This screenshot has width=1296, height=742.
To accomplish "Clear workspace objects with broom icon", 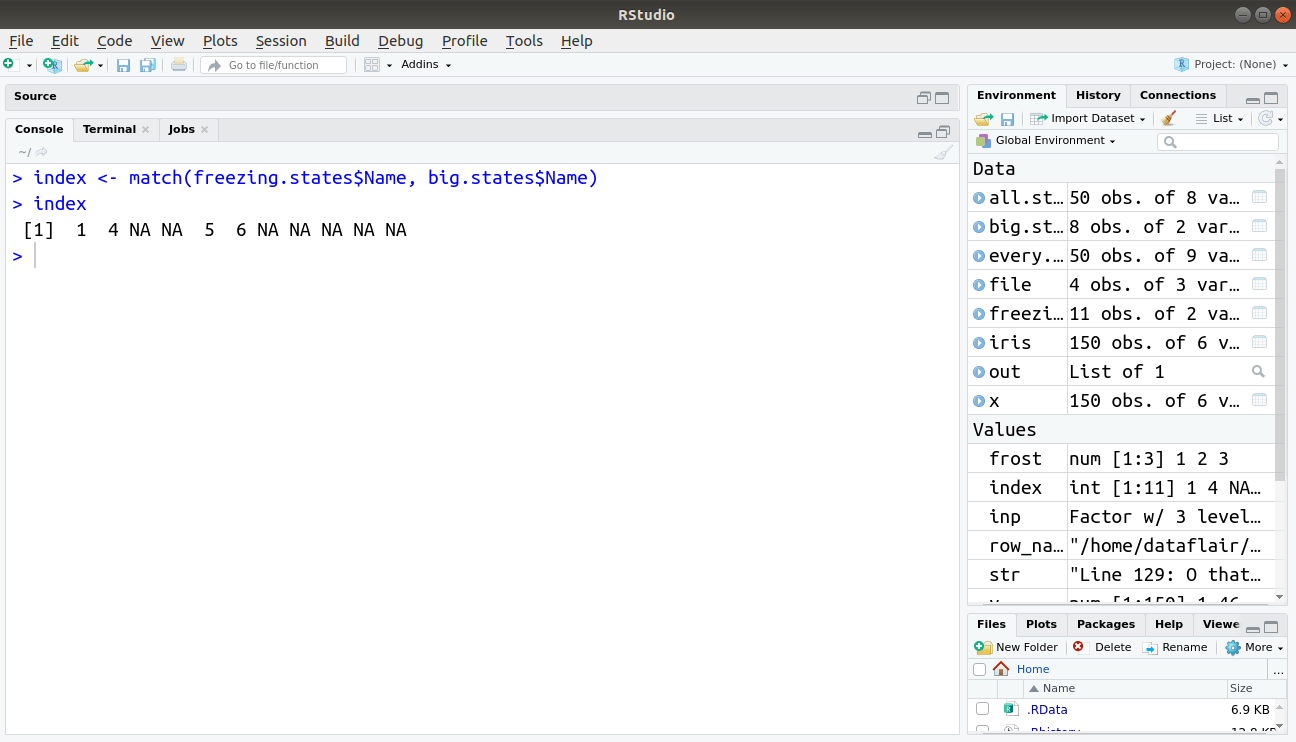I will click(x=1168, y=118).
